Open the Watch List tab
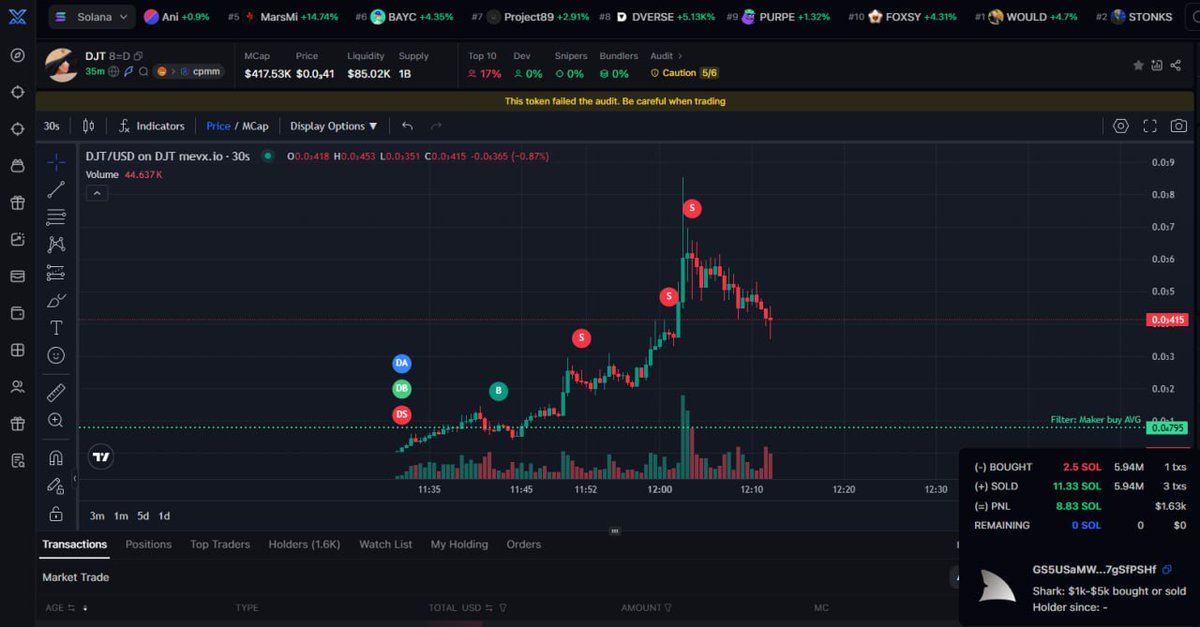Screen dimensions: 1200x627 point(385,544)
